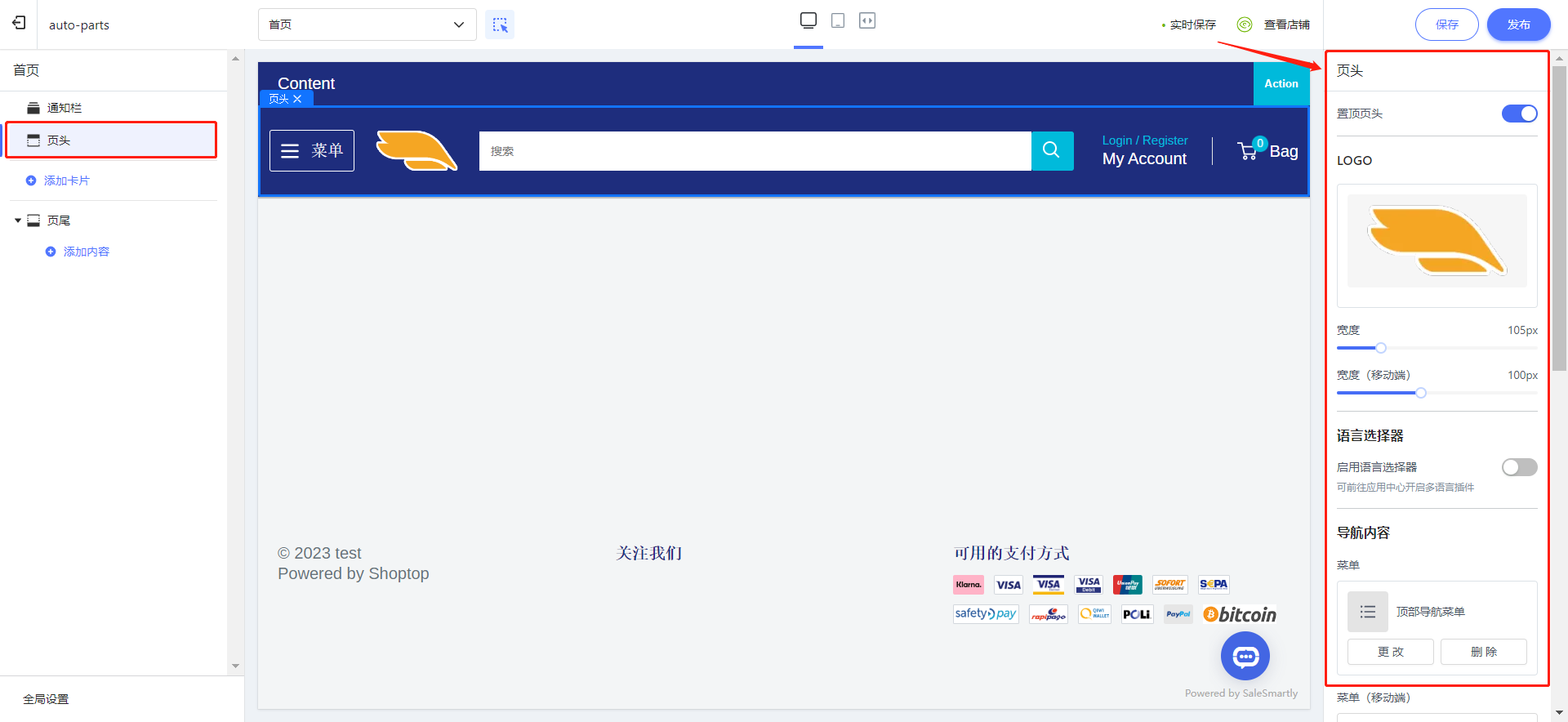This screenshot has width=1568, height=722.
Task: Switch to fullscreen width preview icon
Action: point(866,20)
